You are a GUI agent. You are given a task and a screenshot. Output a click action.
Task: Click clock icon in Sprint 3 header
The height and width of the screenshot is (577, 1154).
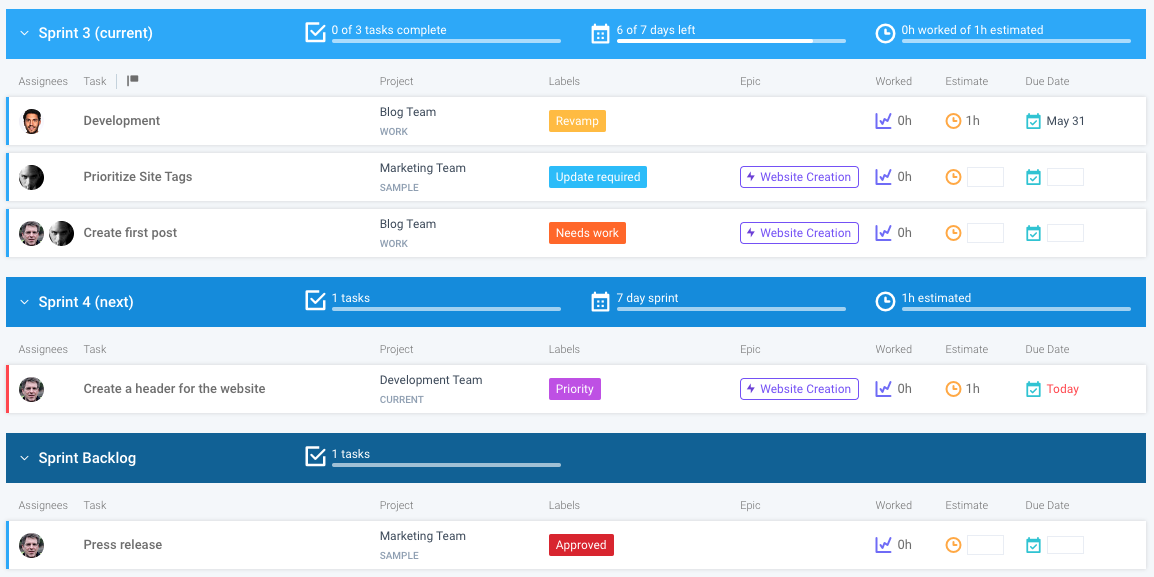tap(885, 34)
